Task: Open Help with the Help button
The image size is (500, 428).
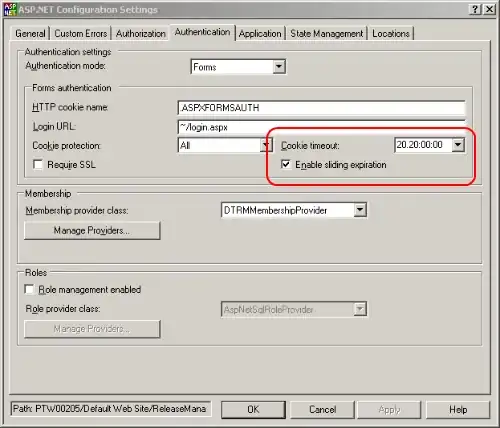Action: click(458, 409)
